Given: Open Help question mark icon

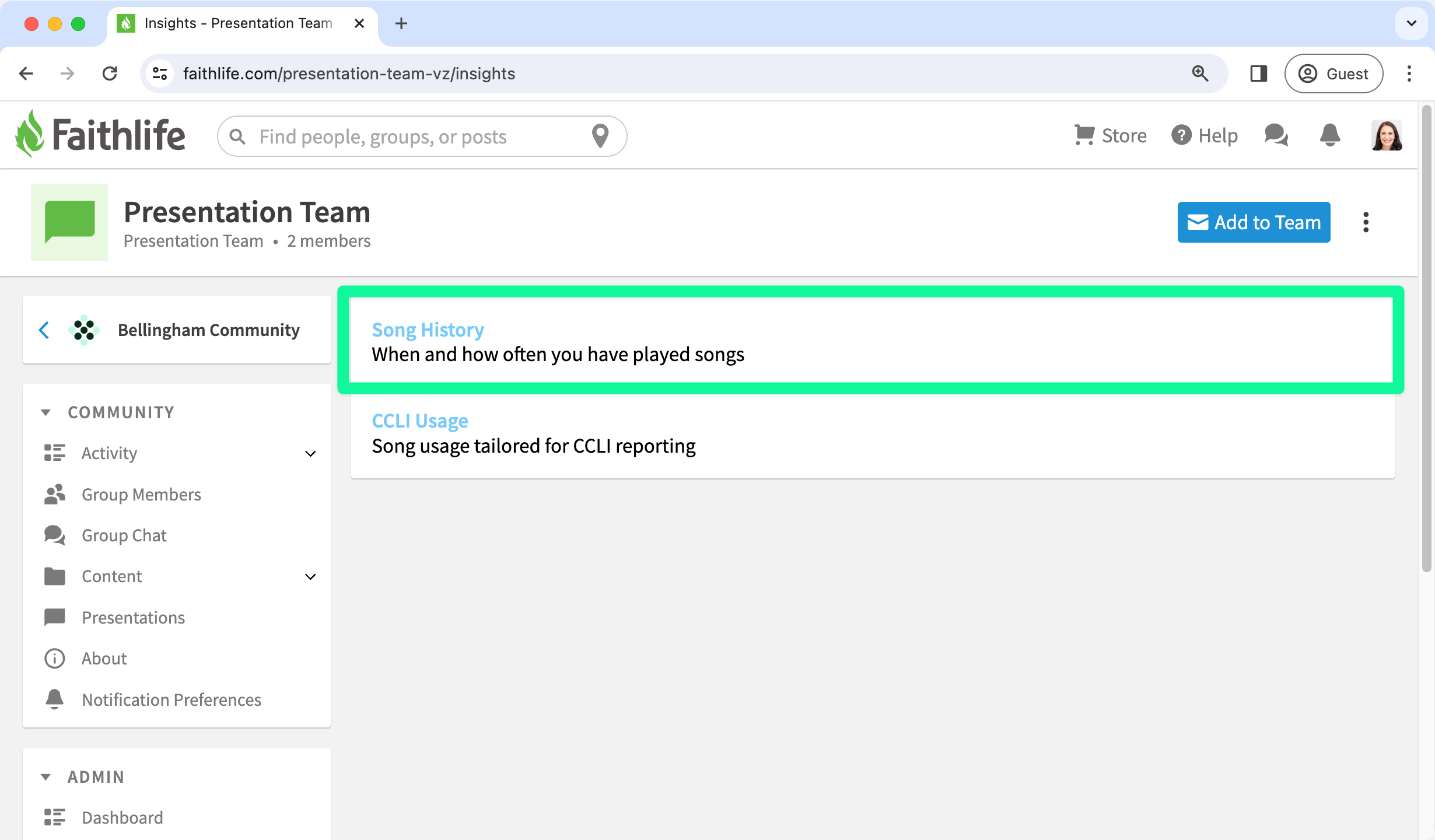Looking at the screenshot, I should (x=1181, y=135).
